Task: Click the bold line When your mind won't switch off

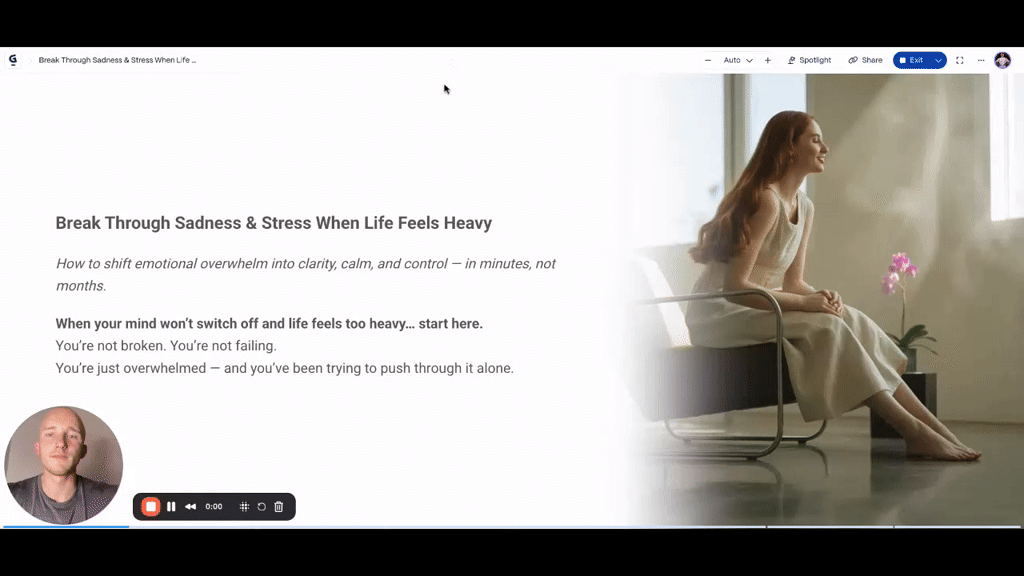Action: 269,324
